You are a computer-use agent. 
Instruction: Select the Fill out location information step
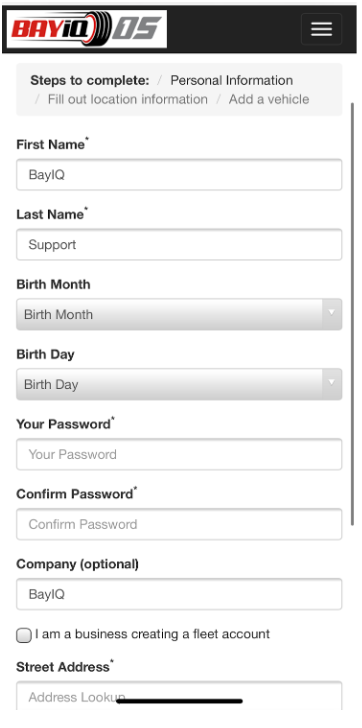tap(128, 99)
